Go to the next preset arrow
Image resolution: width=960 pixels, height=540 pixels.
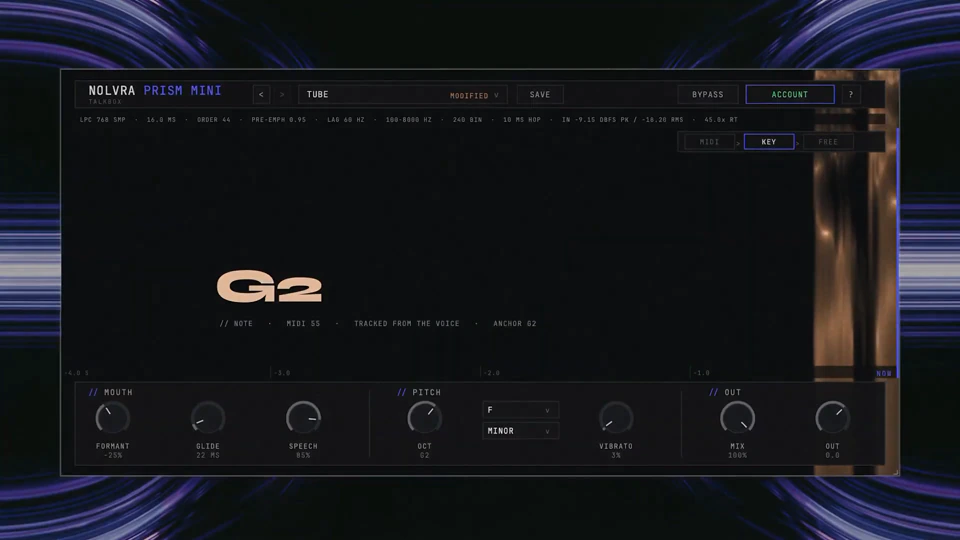pos(282,94)
